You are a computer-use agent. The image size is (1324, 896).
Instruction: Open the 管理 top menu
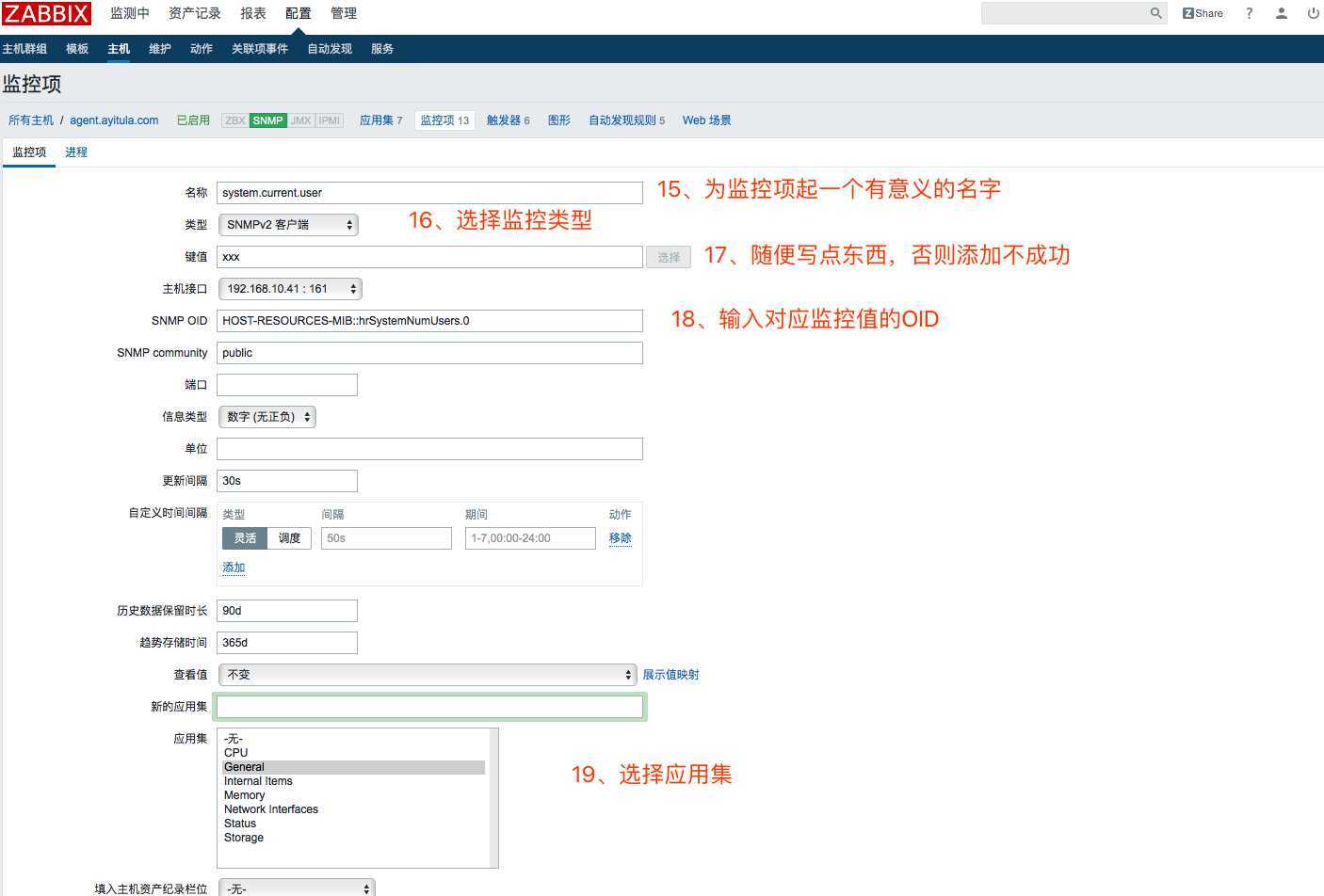[344, 13]
